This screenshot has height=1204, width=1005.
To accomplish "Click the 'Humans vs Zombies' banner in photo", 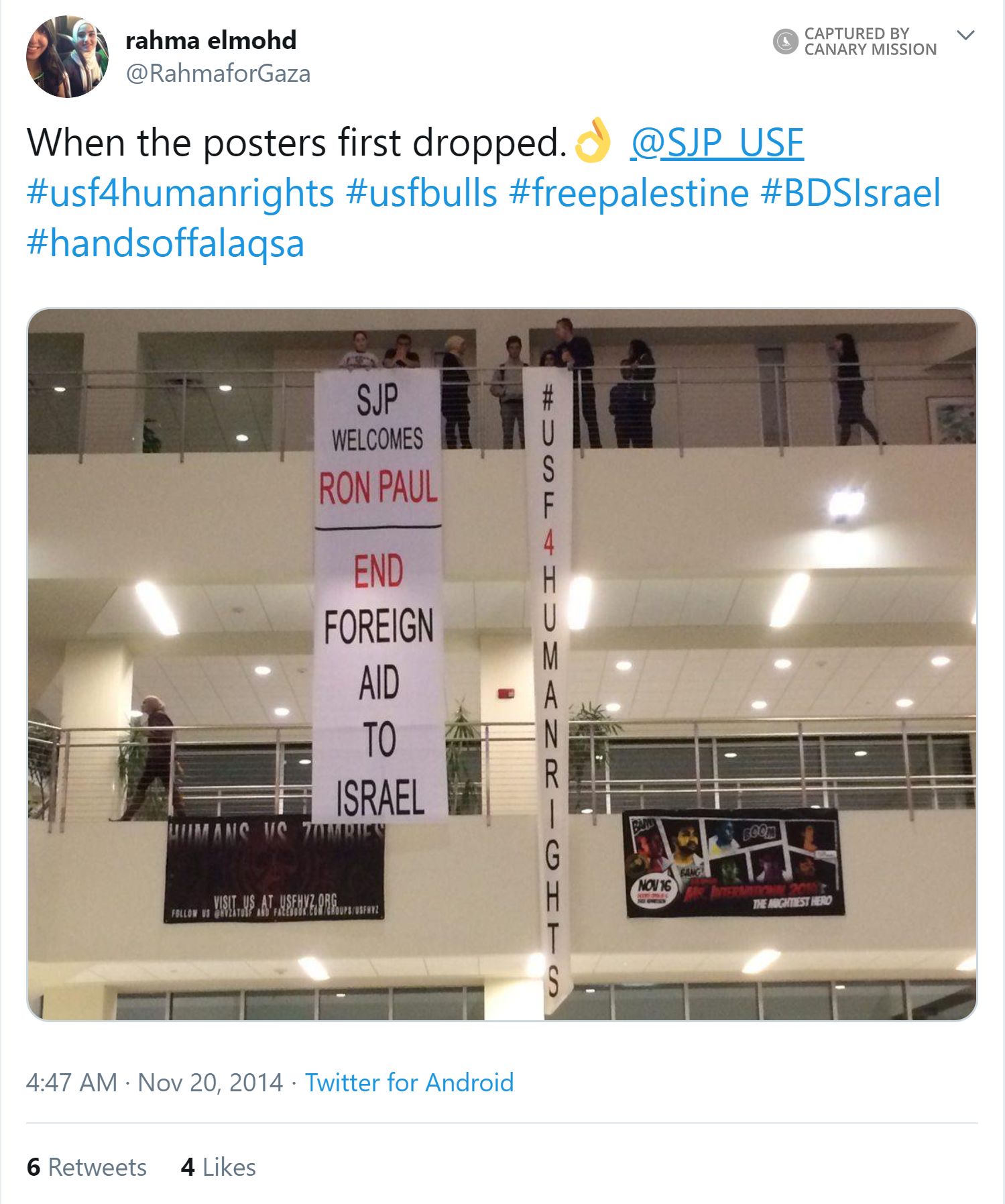I will (274, 869).
